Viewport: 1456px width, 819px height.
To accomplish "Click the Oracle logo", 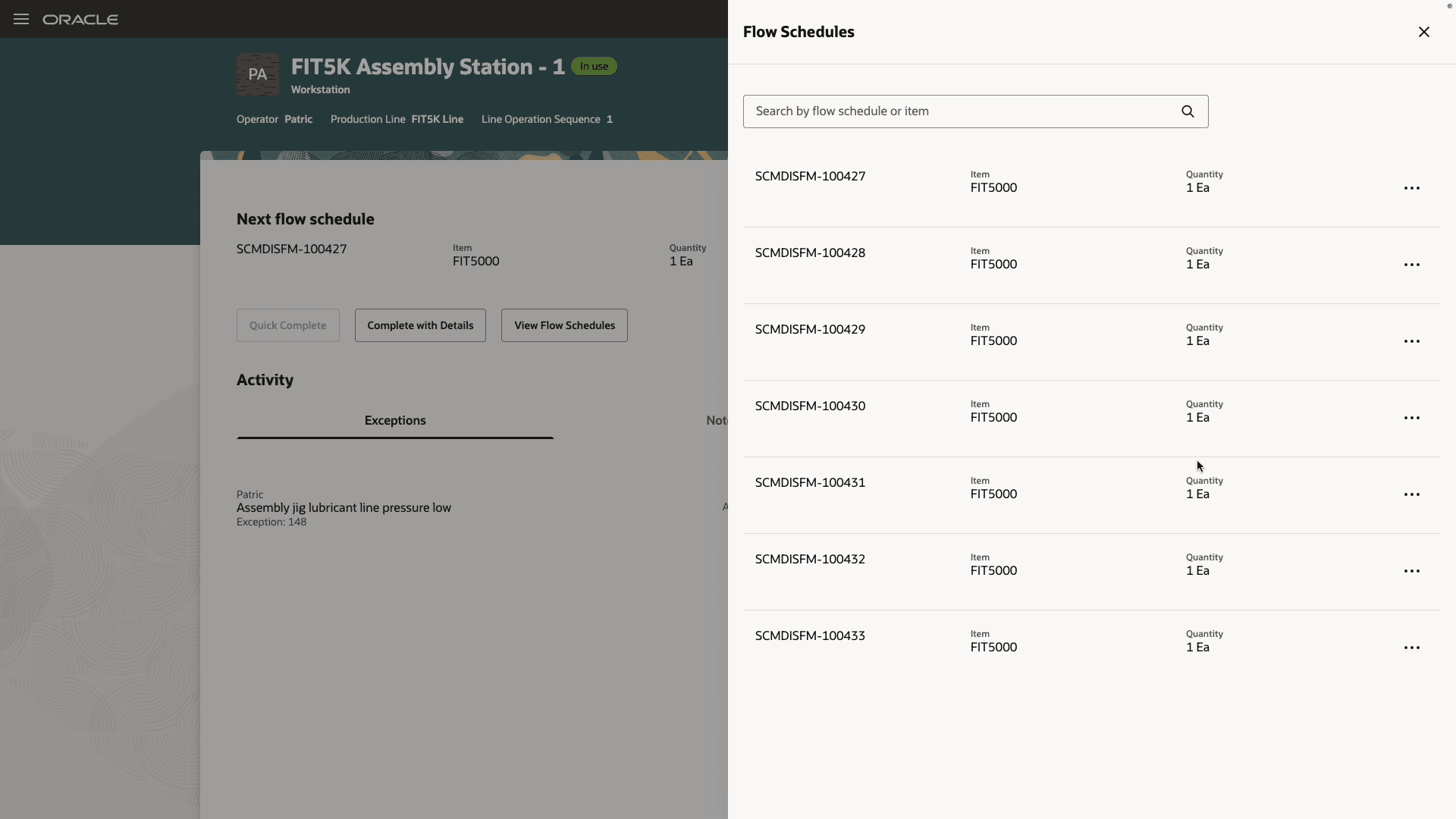I will (80, 20).
